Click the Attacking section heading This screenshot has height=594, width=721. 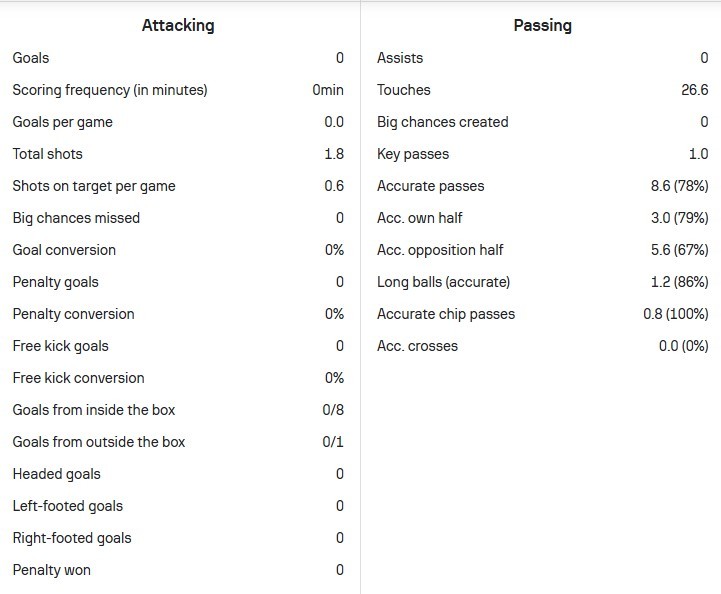pyautogui.click(x=178, y=25)
